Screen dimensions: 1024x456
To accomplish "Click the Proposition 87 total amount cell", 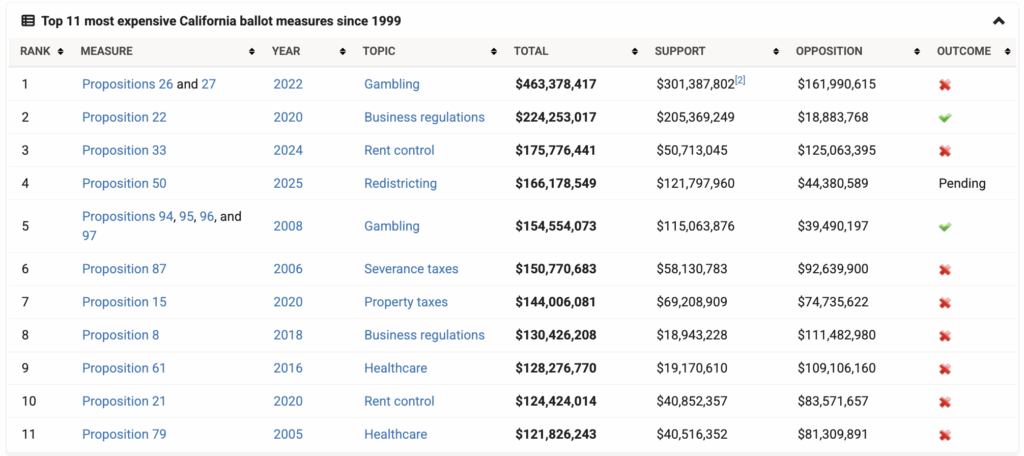I will (556, 269).
